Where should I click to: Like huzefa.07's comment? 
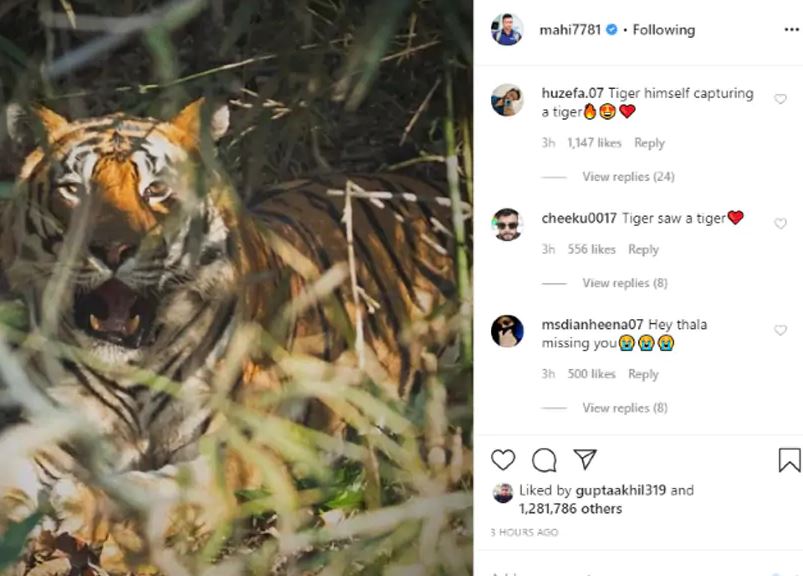(780, 99)
